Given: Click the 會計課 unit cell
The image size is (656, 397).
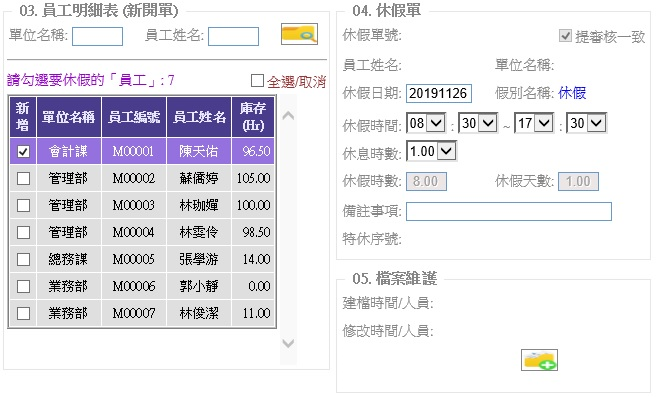Looking at the screenshot, I should [x=68, y=151].
